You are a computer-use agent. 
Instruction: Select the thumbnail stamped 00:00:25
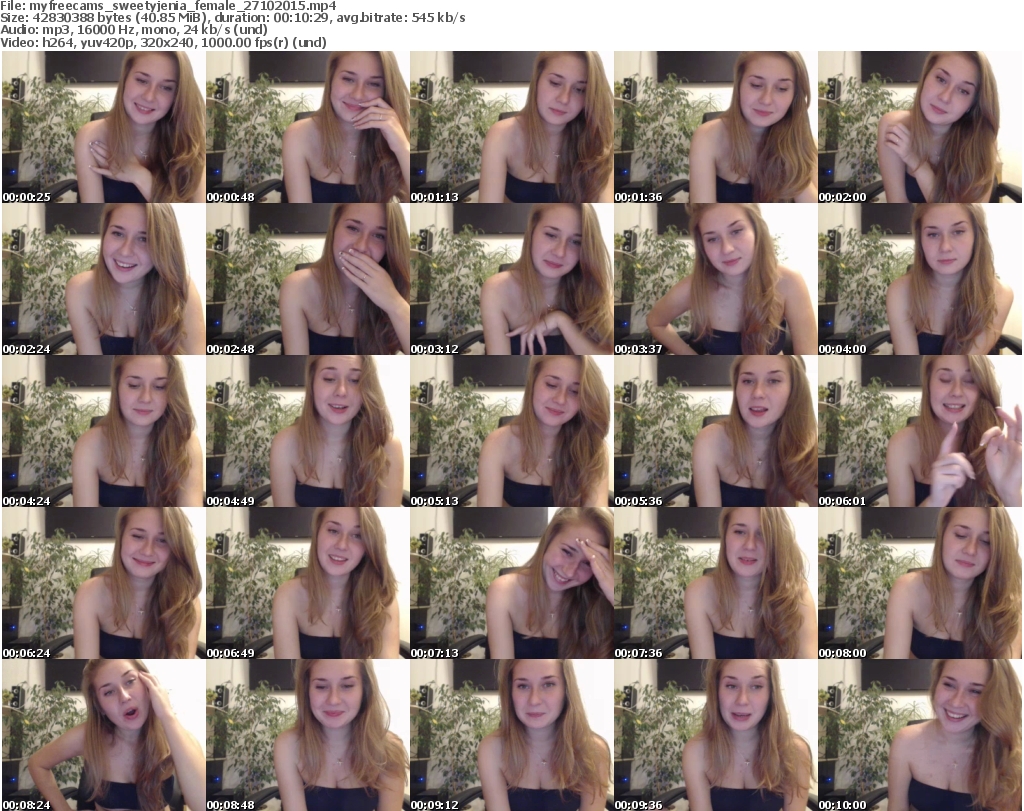[x=103, y=127]
